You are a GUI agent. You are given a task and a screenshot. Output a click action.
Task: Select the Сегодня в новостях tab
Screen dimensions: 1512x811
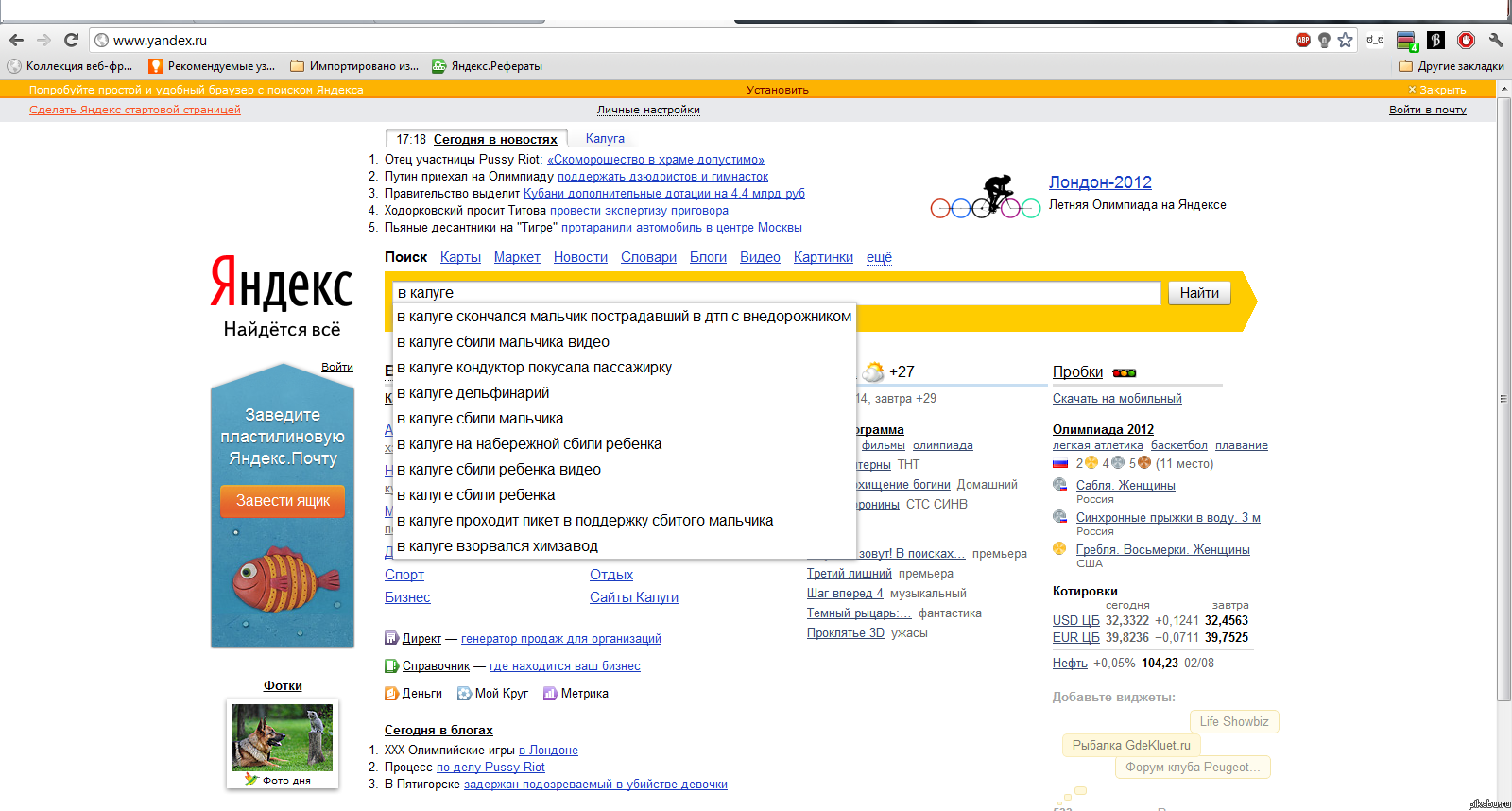point(495,139)
